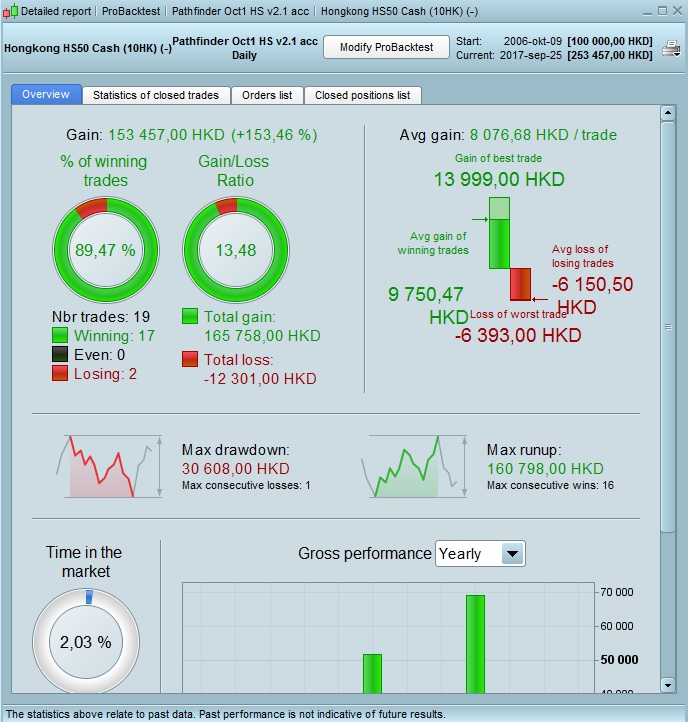Click the 2,03 % time in market donut
Image resolution: width=688 pixels, height=722 pixels.
[86, 641]
